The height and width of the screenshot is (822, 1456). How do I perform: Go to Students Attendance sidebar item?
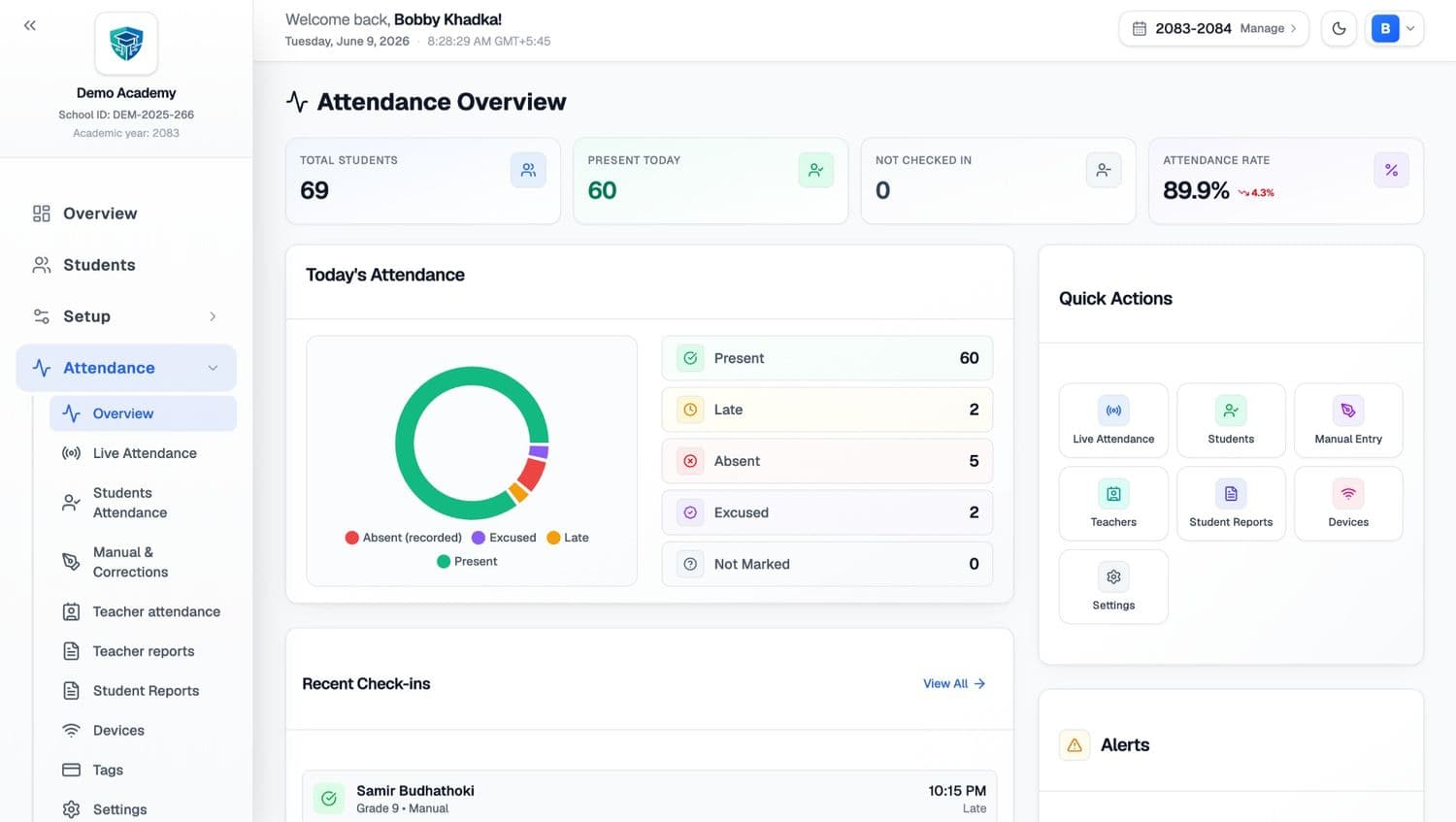143,503
